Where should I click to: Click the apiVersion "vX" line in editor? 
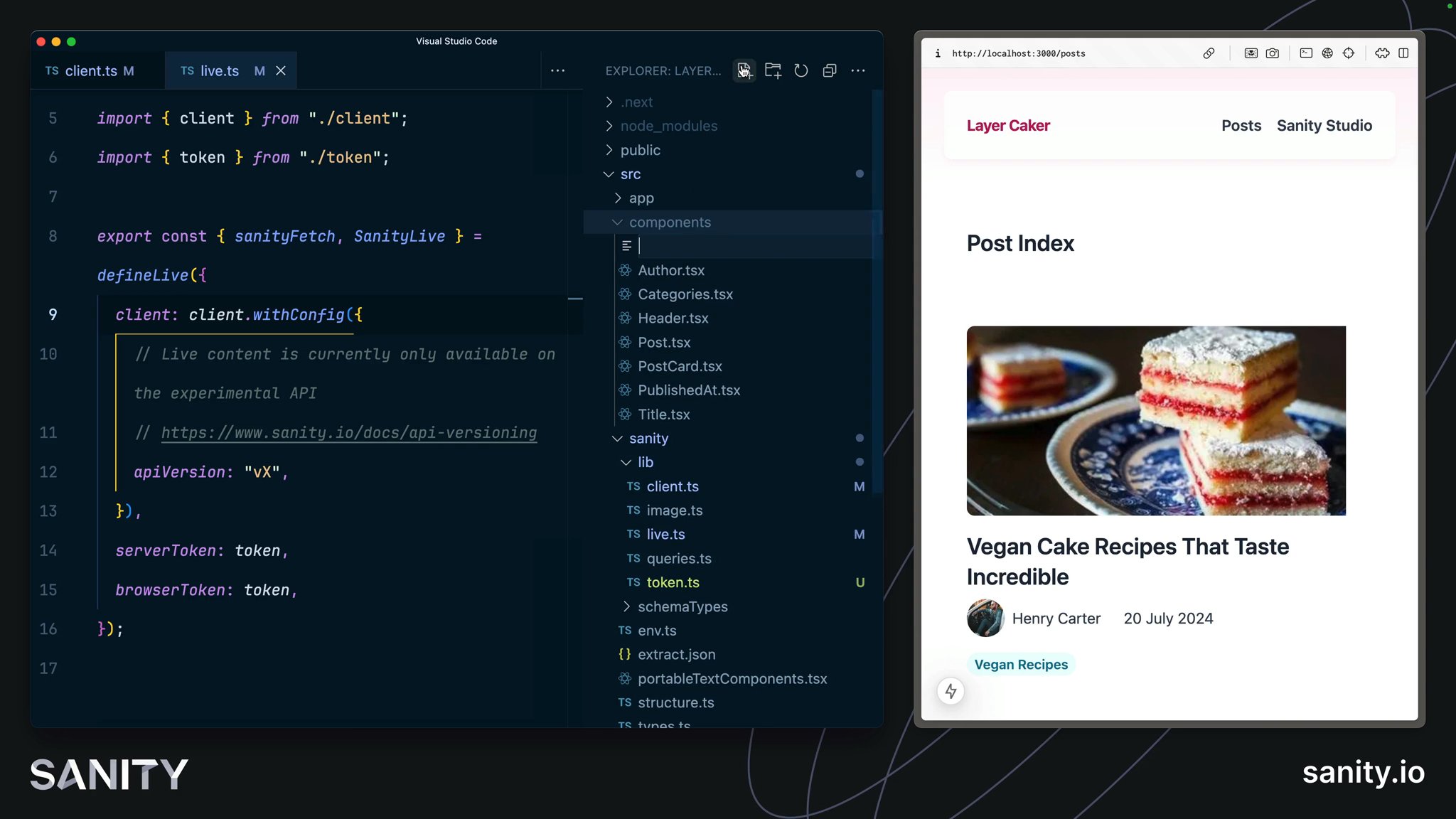211,472
